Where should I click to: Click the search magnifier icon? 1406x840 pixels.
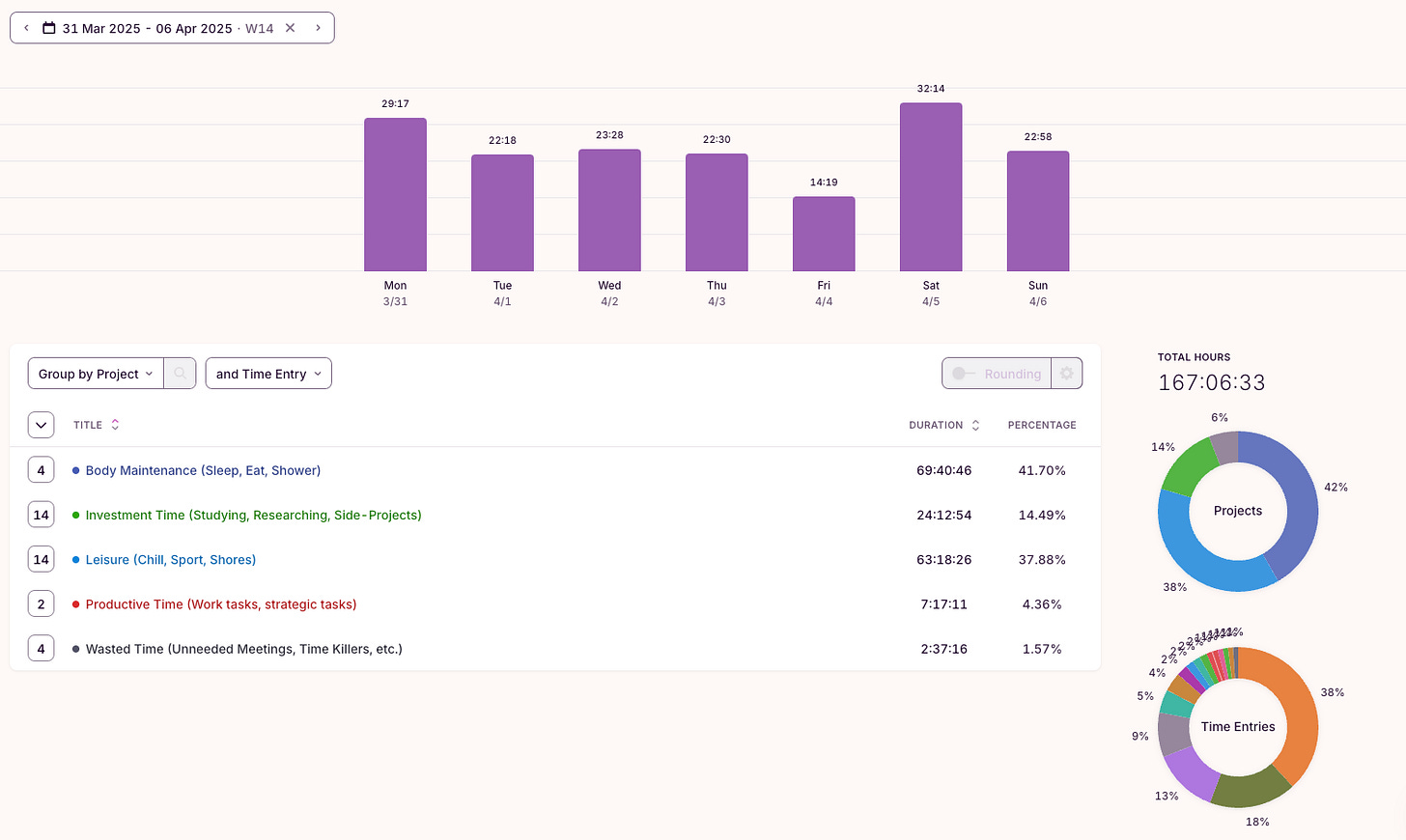(180, 374)
